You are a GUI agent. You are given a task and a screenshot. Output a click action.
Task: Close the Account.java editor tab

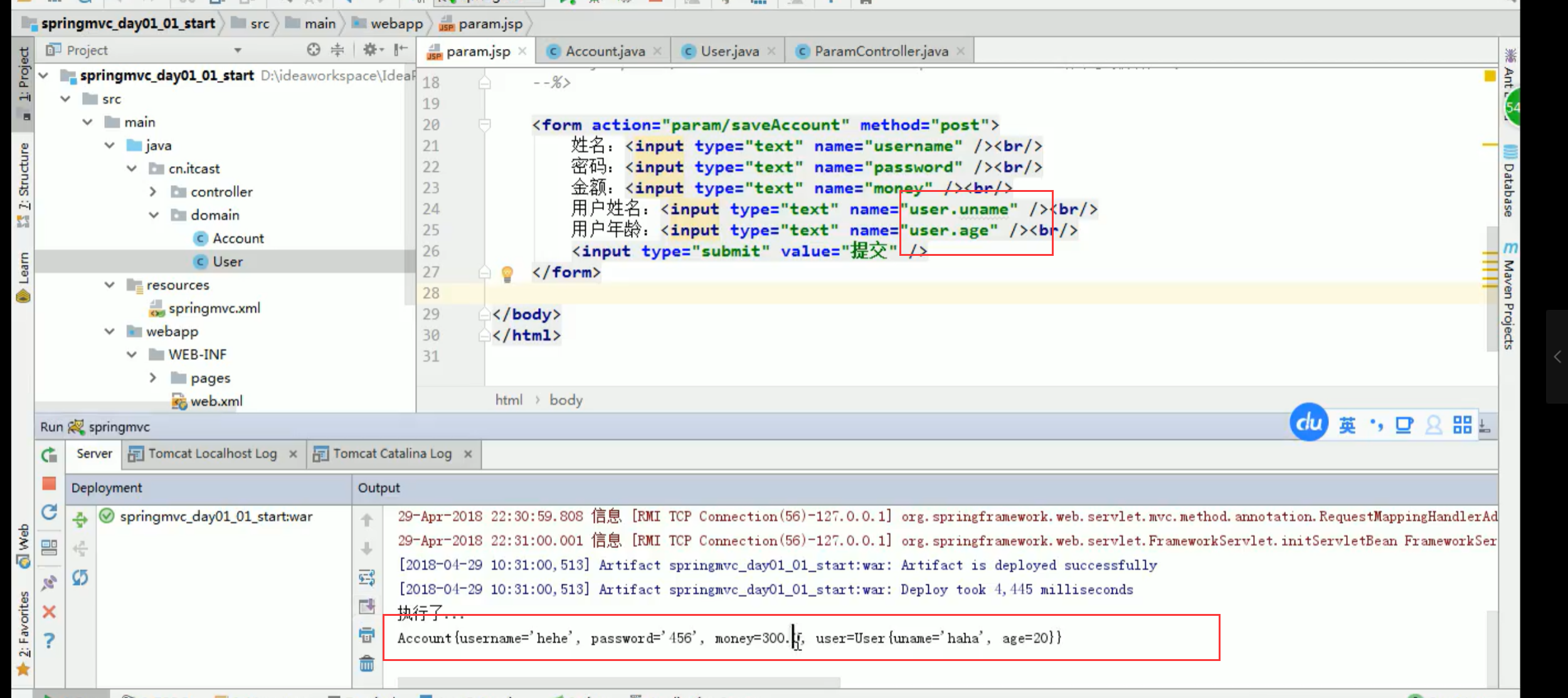tap(657, 51)
